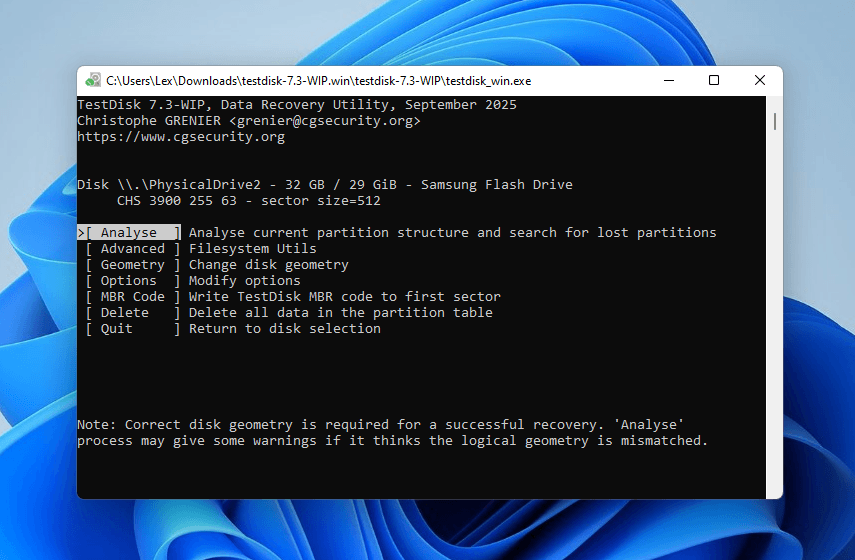Click the 'Note: Correct disk geometry' line
The height and width of the screenshot is (560, 855).
coord(381,425)
